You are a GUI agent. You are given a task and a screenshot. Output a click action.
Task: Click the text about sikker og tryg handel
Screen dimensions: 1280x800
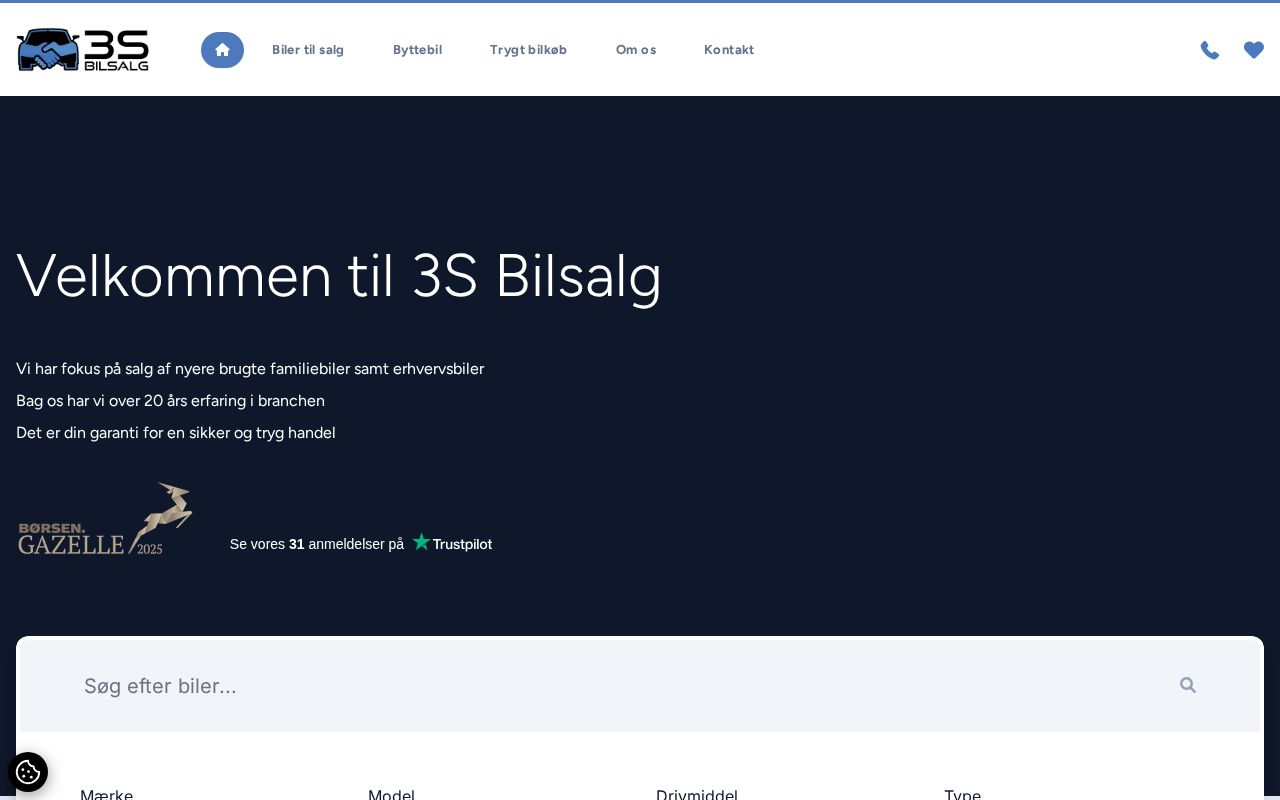pyautogui.click(x=176, y=433)
